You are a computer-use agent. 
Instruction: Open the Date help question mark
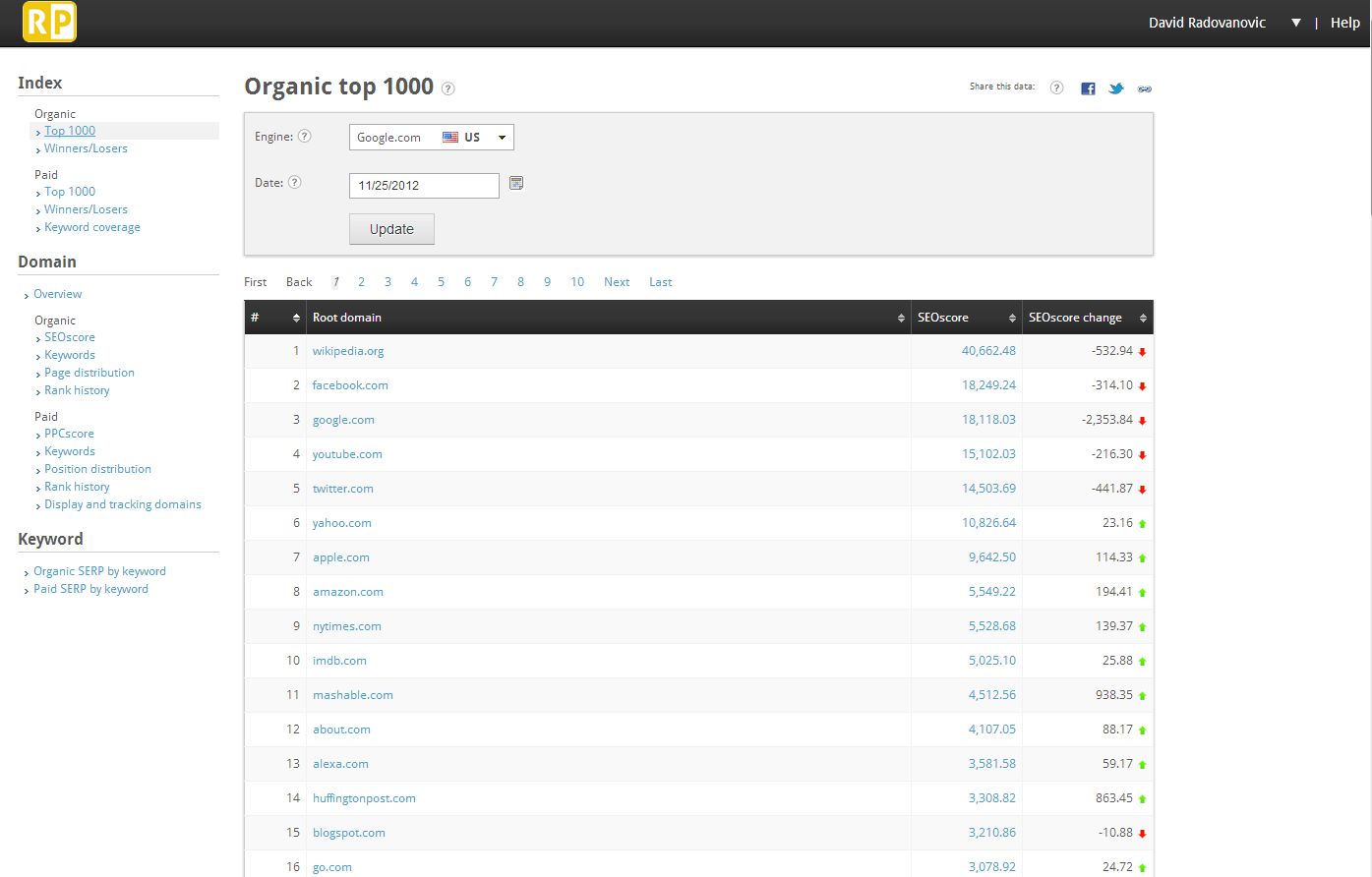pyautogui.click(x=294, y=182)
